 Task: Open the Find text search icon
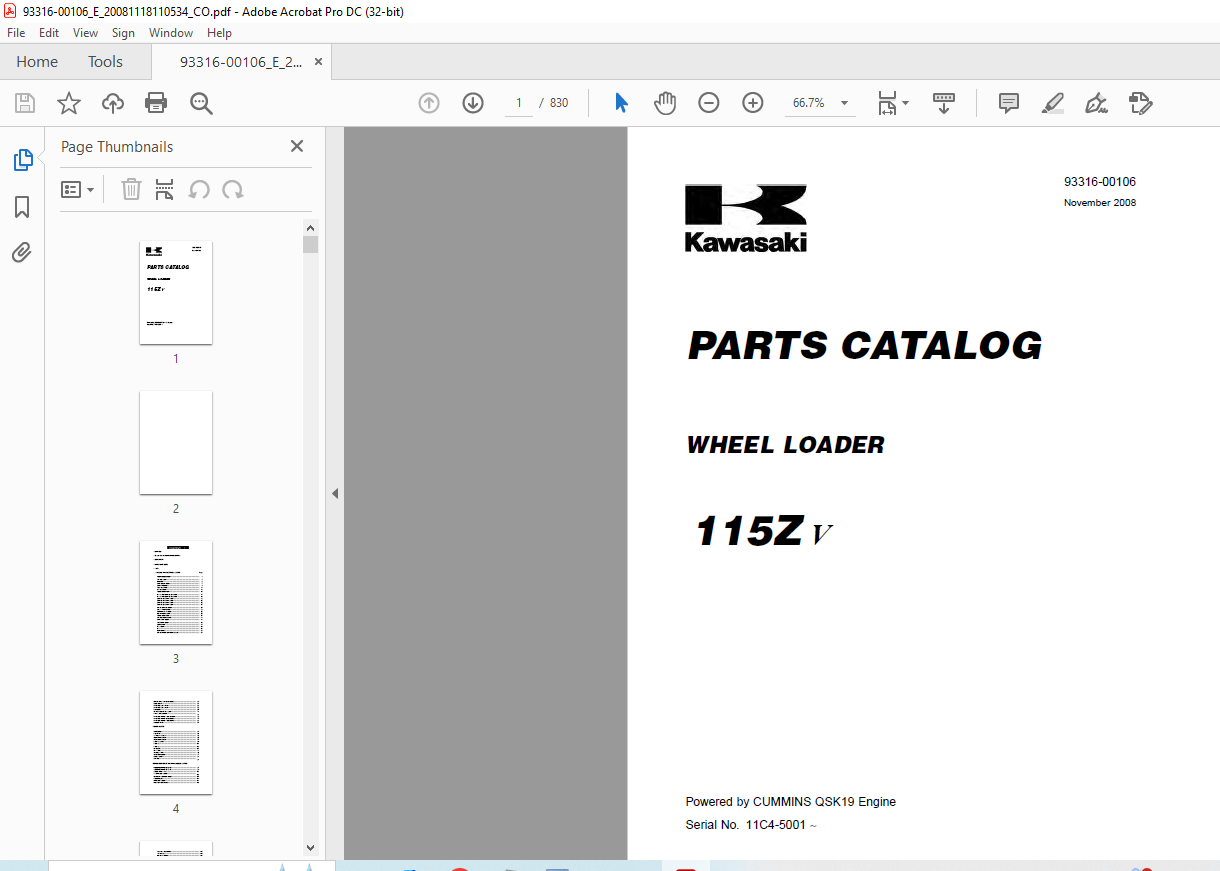click(201, 103)
